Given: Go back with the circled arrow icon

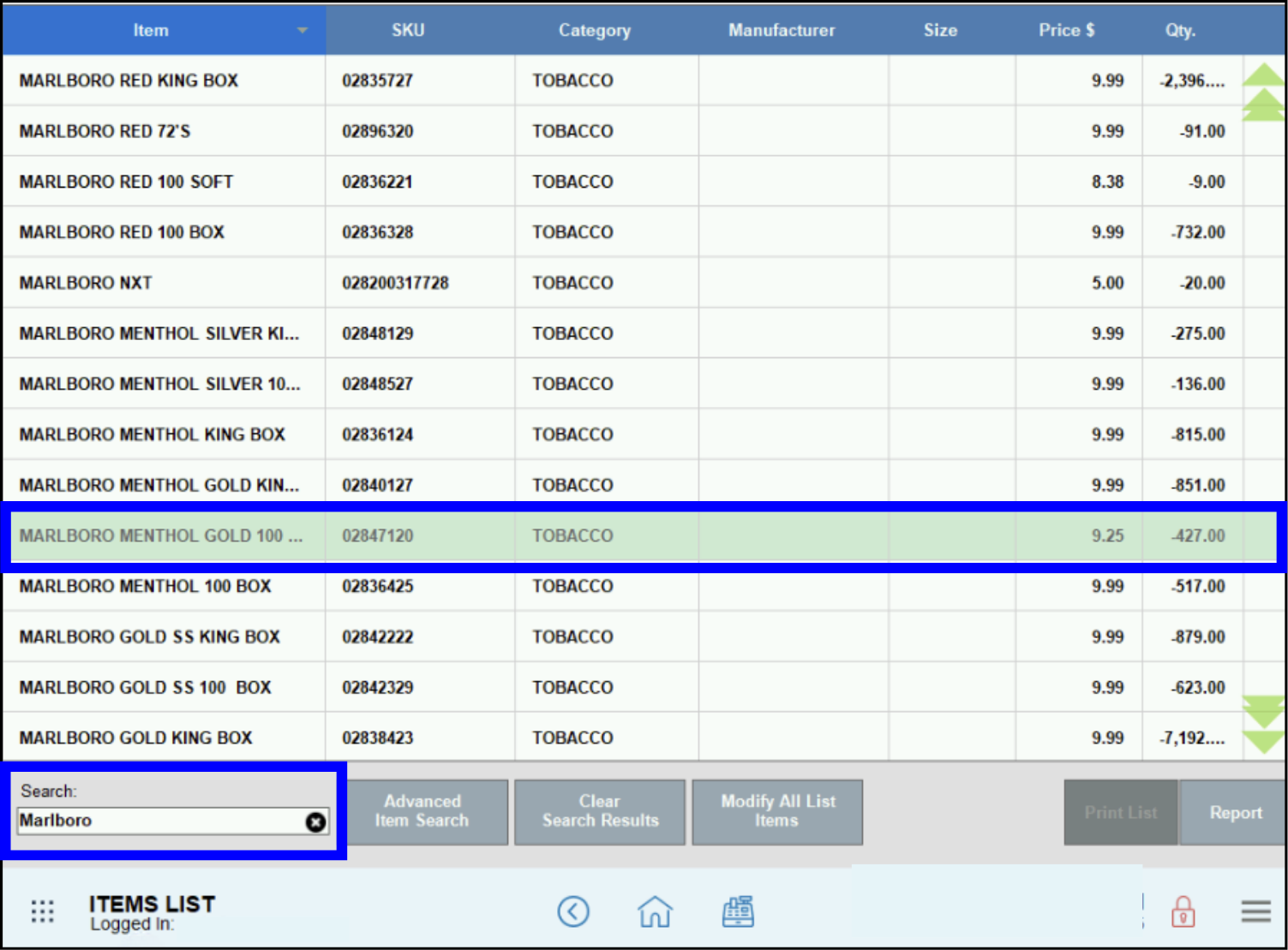Looking at the screenshot, I should [x=573, y=911].
